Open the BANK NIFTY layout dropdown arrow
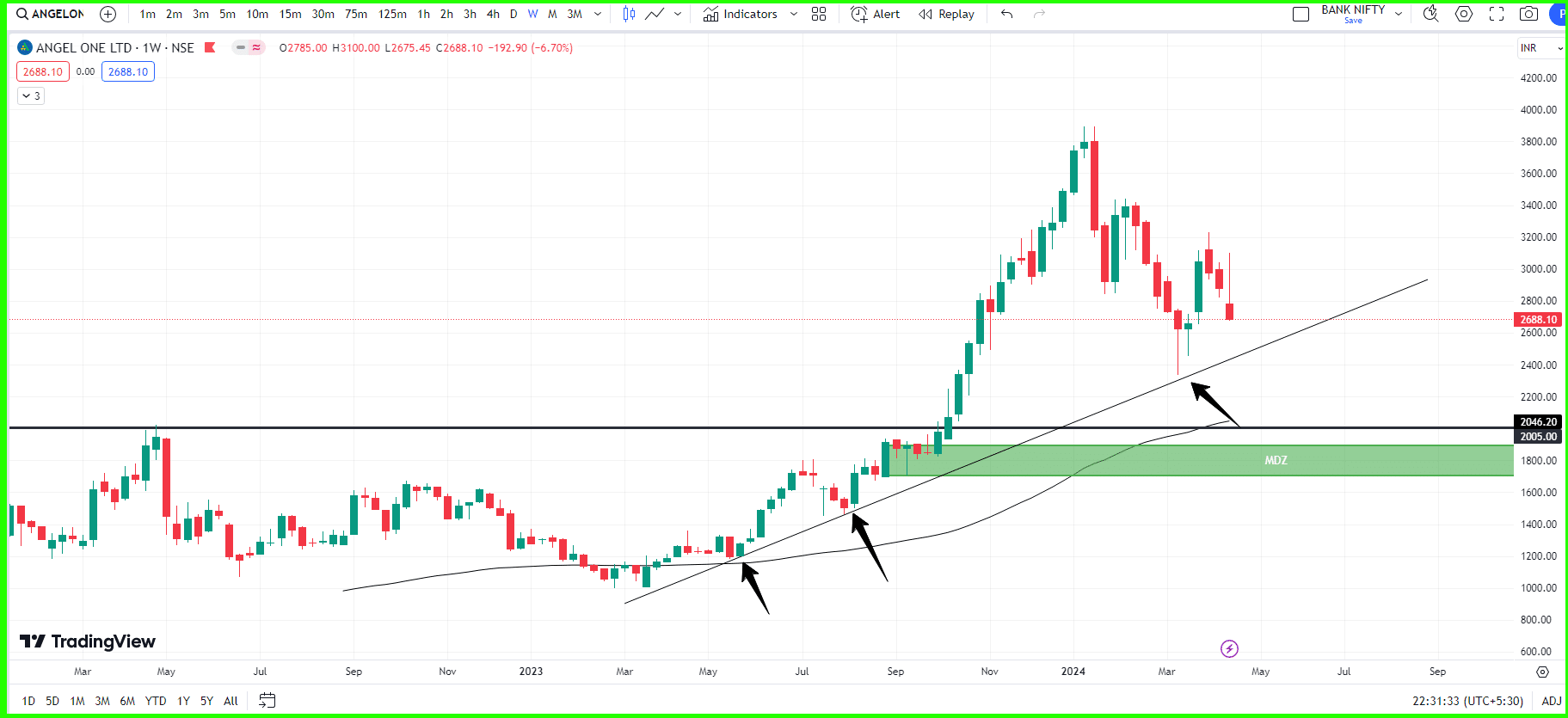The image size is (1568, 718). 1399,14
